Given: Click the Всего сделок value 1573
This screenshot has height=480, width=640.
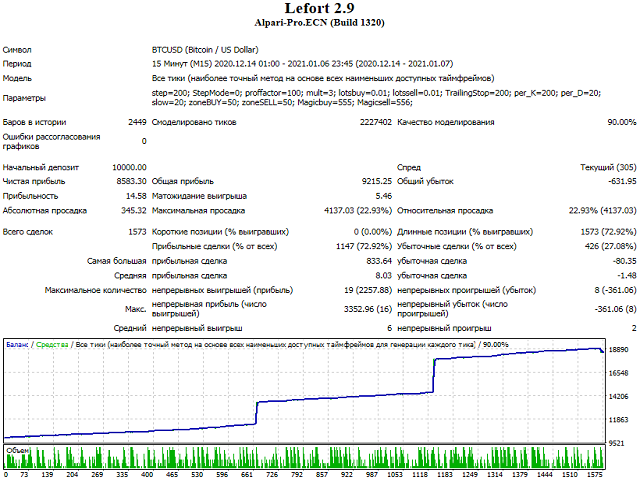Looking at the screenshot, I should tap(136, 232).
